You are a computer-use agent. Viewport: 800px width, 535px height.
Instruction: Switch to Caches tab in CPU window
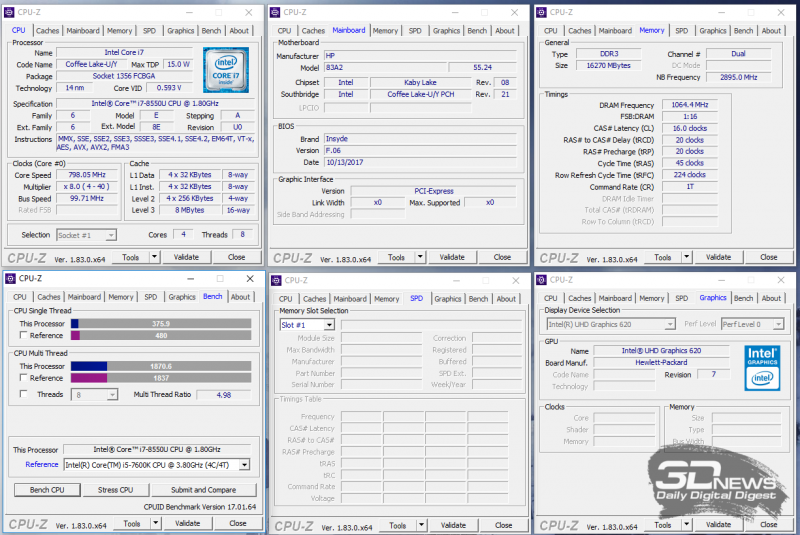coord(47,31)
